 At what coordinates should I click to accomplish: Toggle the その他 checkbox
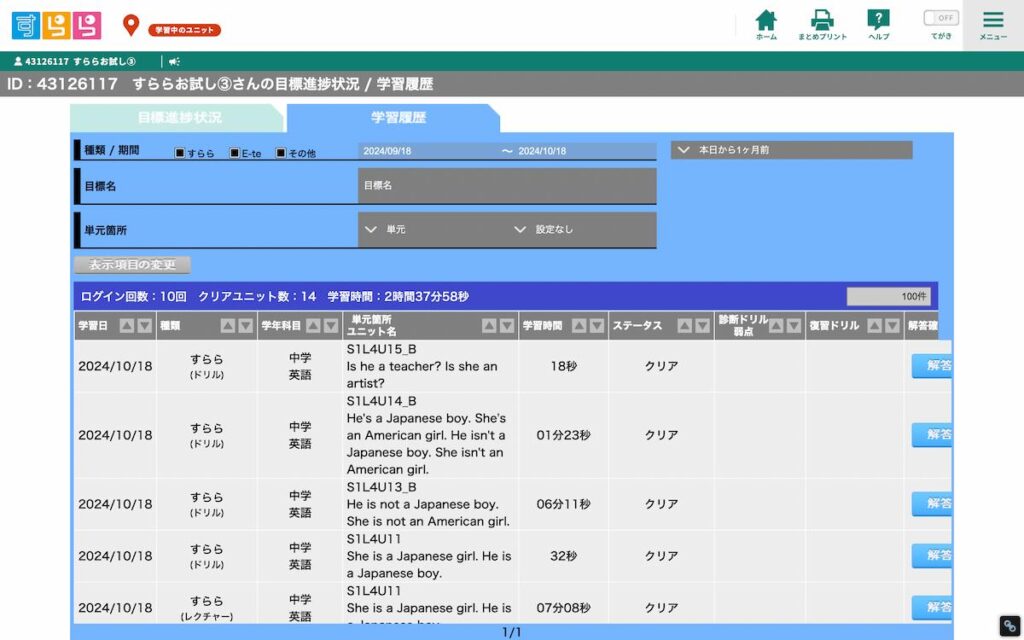pyautogui.click(x=281, y=153)
